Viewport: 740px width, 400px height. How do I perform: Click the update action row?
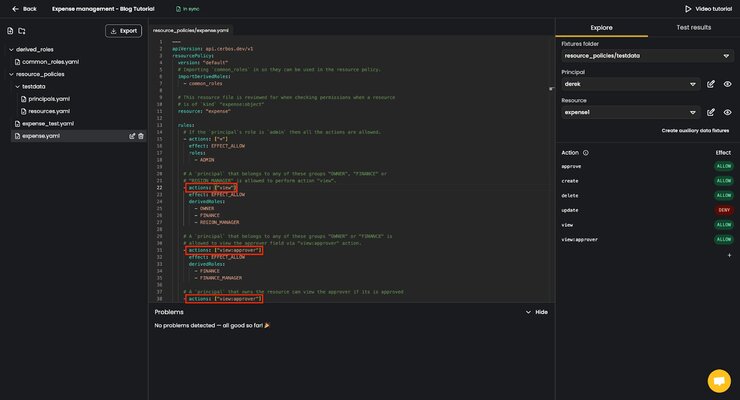pyautogui.click(x=647, y=210)
